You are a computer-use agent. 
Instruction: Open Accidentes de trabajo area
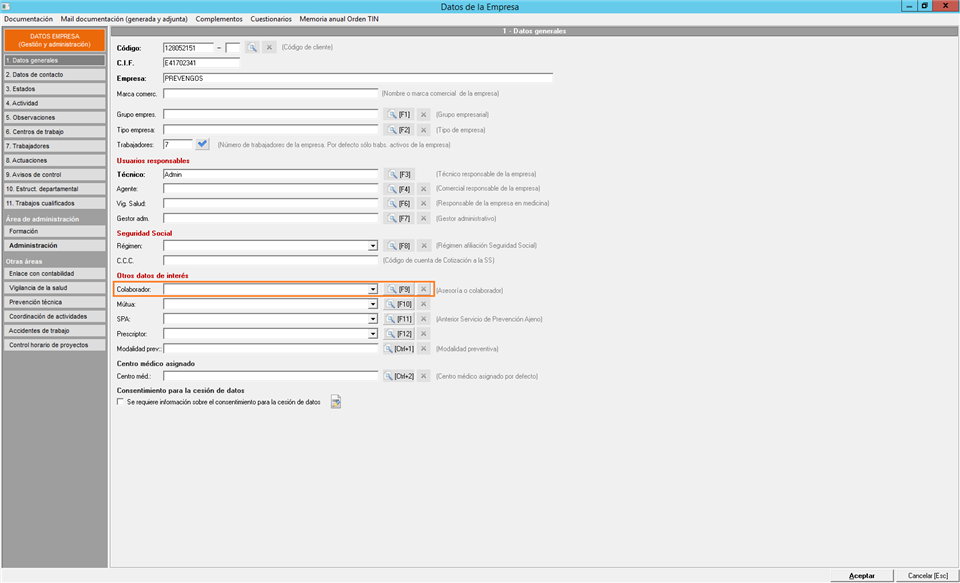(x=54, y=331)
